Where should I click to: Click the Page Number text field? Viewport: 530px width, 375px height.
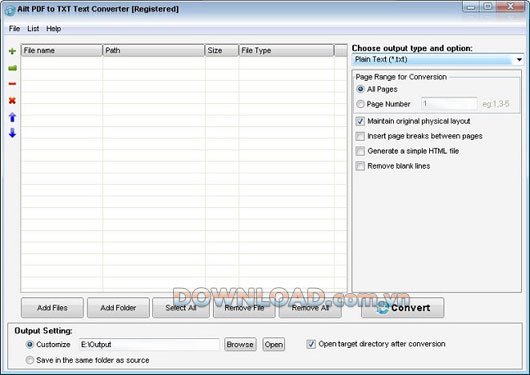click(x=449, y=104)
